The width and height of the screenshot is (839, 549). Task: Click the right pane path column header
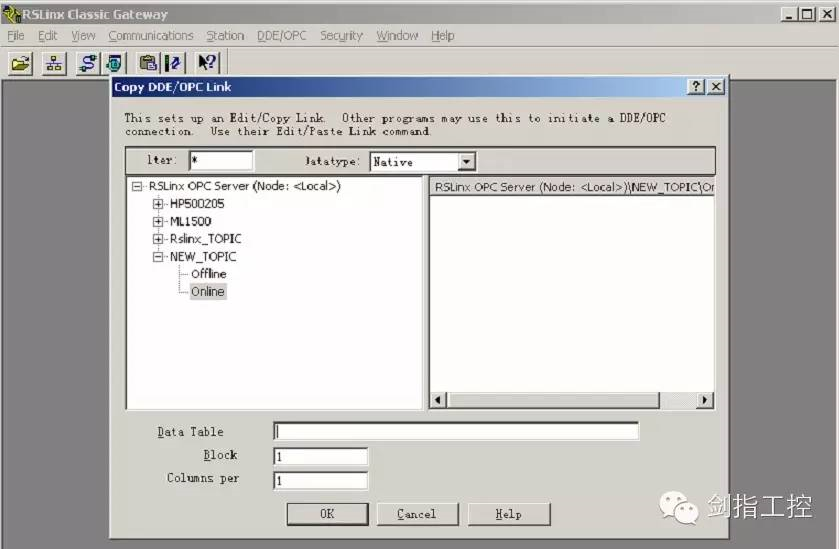pyautogui.click(x=572, y=187)
